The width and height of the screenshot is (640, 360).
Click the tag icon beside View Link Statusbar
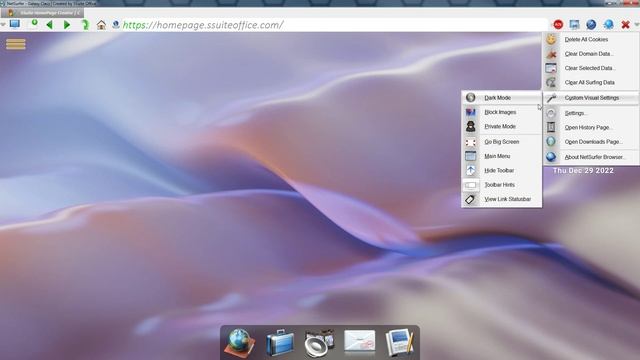coord(470,199)
